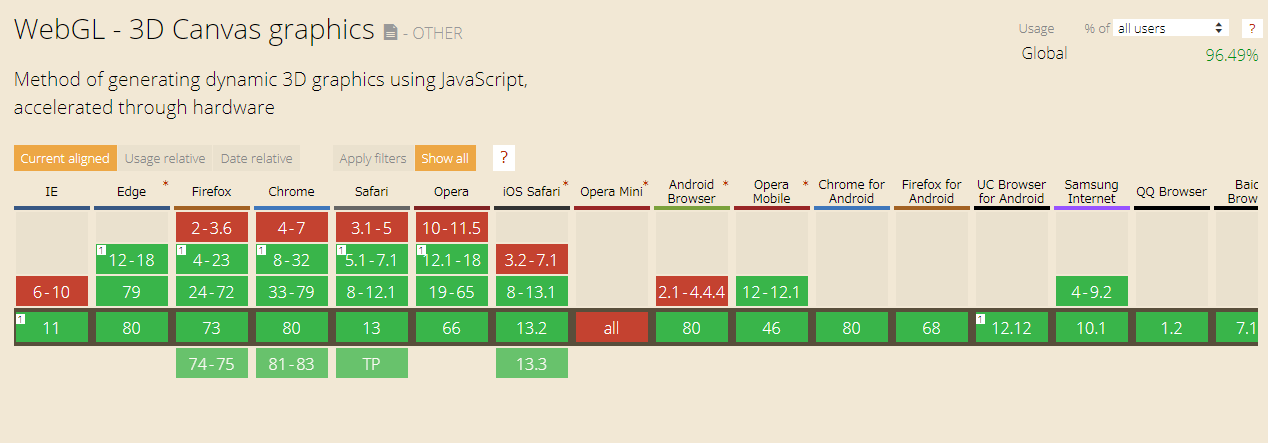Select Safari TP preview cell
This screenshot has height=443, width=1268.
pyautogui.click(x=371, y=363)
